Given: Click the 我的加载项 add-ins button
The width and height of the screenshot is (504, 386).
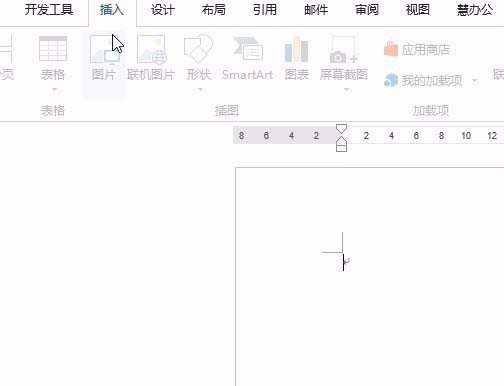Looking at the screenshot, I should [423, 80].
